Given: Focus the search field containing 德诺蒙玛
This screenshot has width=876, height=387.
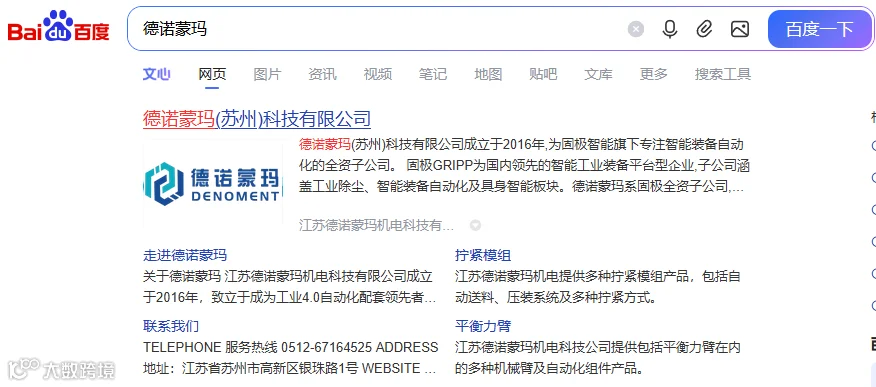Looking at the screenshot, I should tap(374, 29).
